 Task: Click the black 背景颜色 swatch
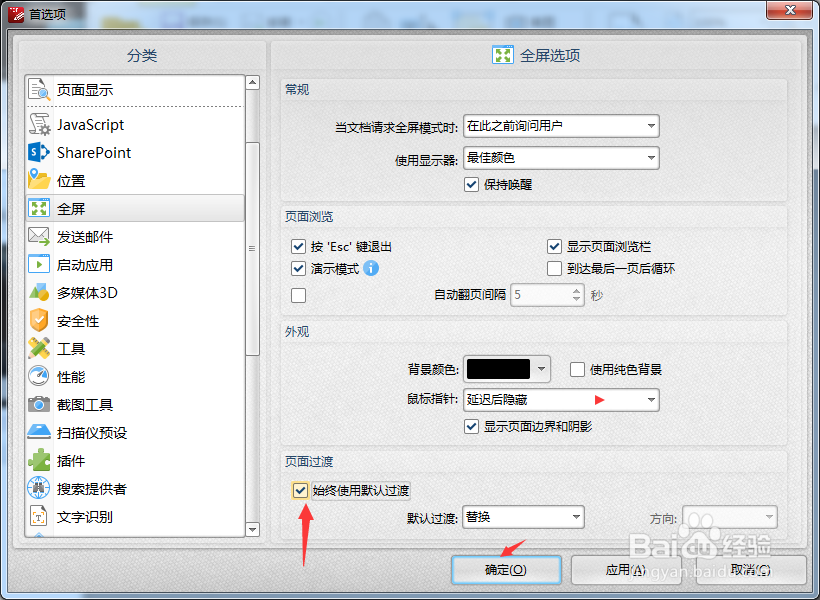pyautogui.click(x=498, y=369)
